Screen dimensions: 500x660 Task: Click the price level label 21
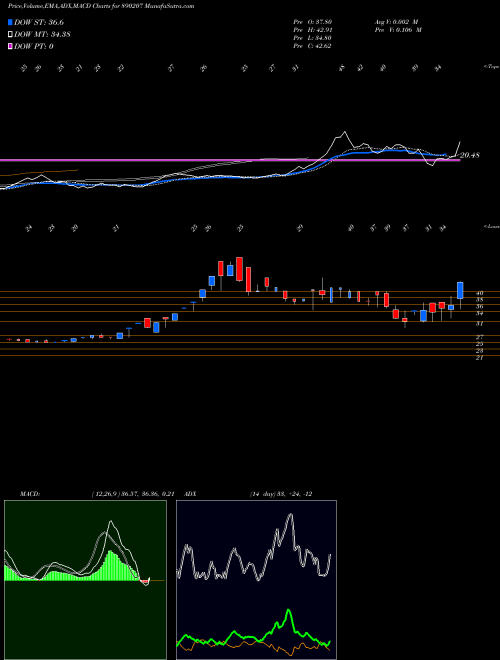[479, 357]
